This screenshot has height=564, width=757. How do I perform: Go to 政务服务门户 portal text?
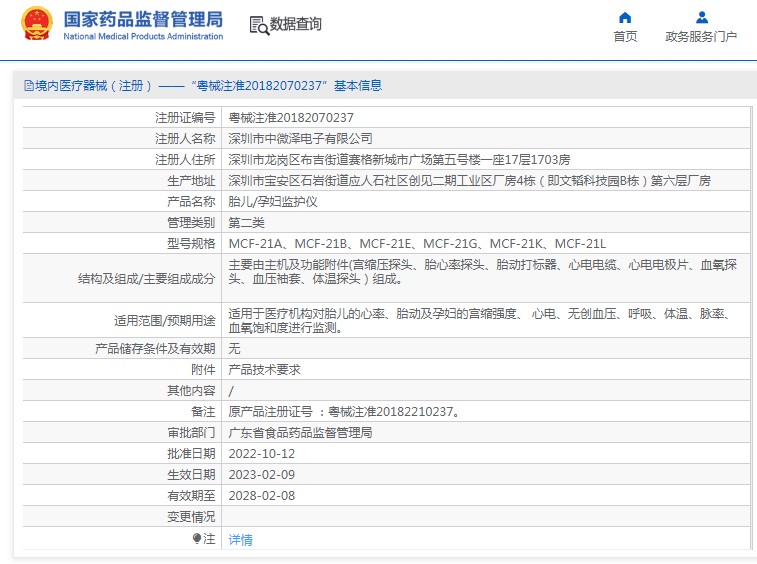tap(701, 37)
